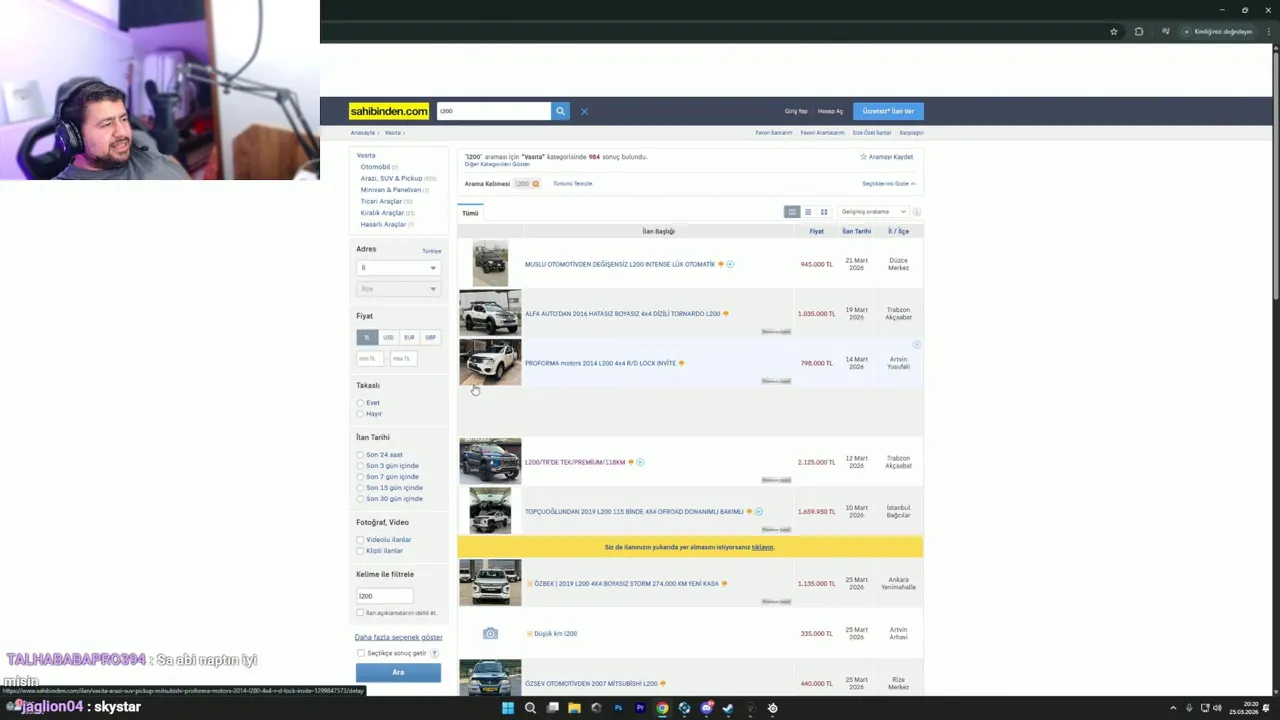Click the sahibinden.com logo
This screenshot has height=720, width=1280.
click(x=389, y=111)
